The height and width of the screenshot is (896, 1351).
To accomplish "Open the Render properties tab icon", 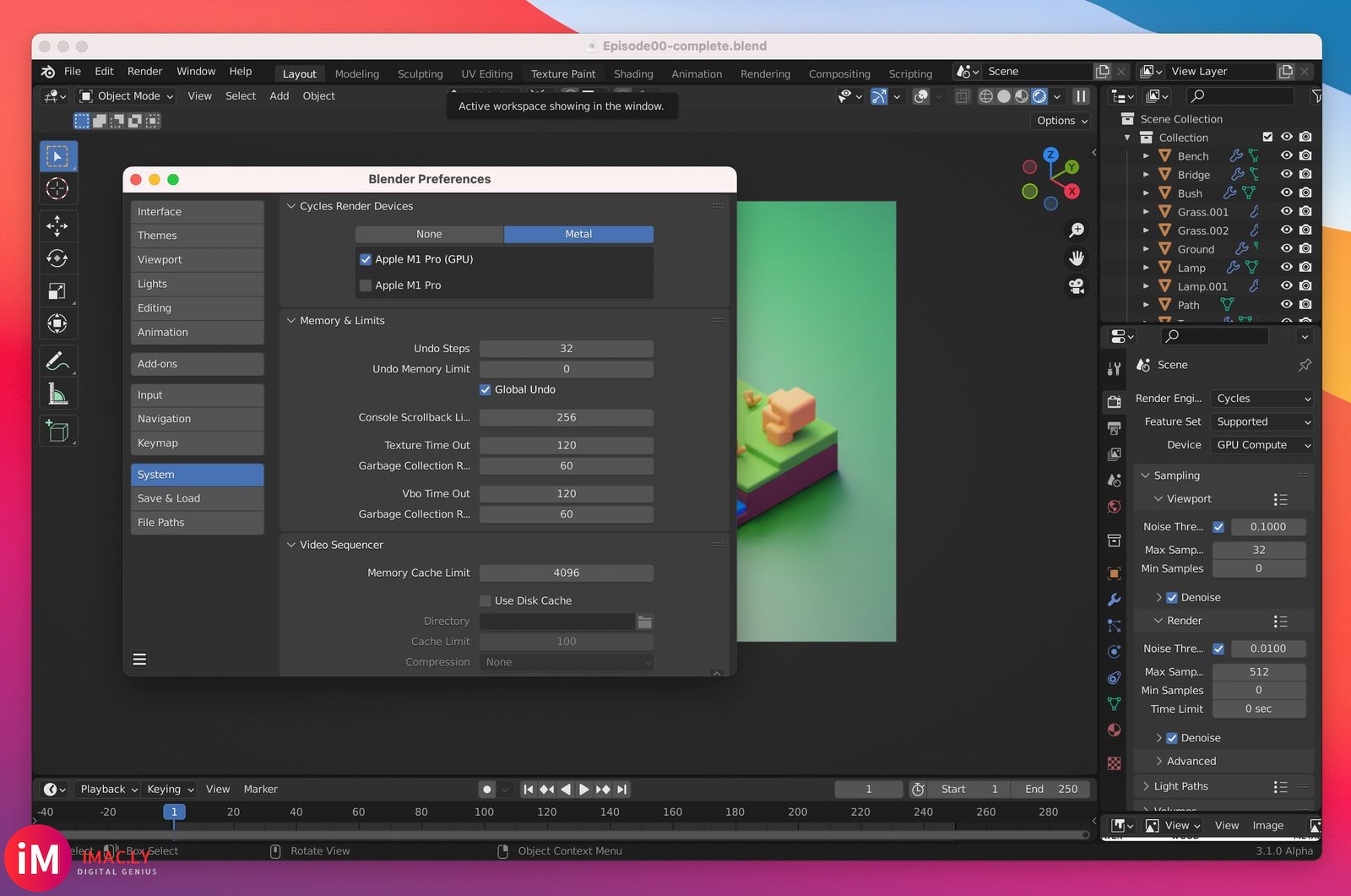I will (1115, 402).
